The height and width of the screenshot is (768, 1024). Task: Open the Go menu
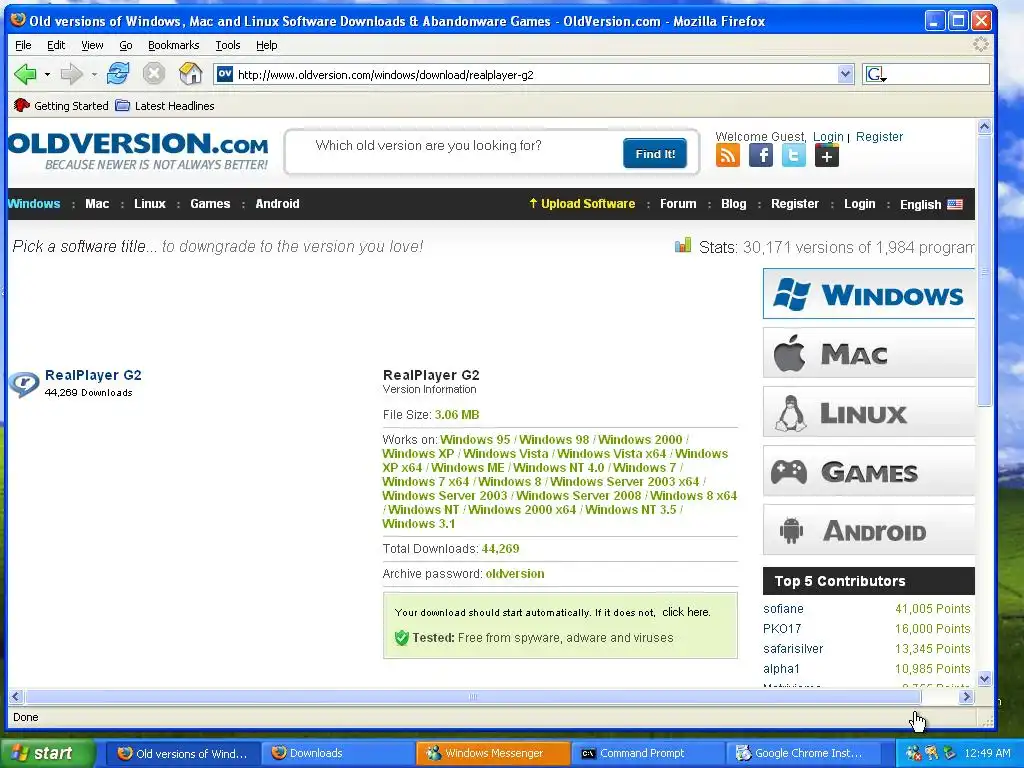[x=126, y=45]
